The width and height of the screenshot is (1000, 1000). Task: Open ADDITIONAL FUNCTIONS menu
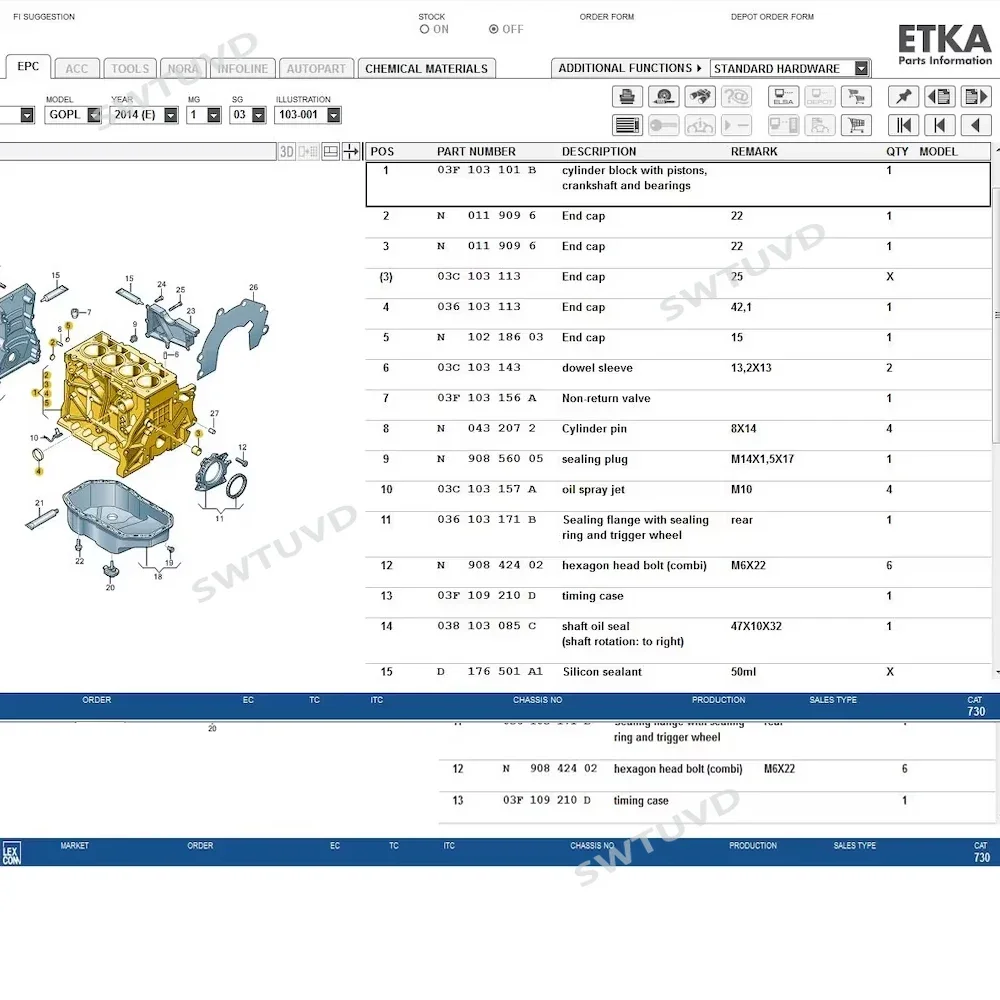tap(629, 68)
